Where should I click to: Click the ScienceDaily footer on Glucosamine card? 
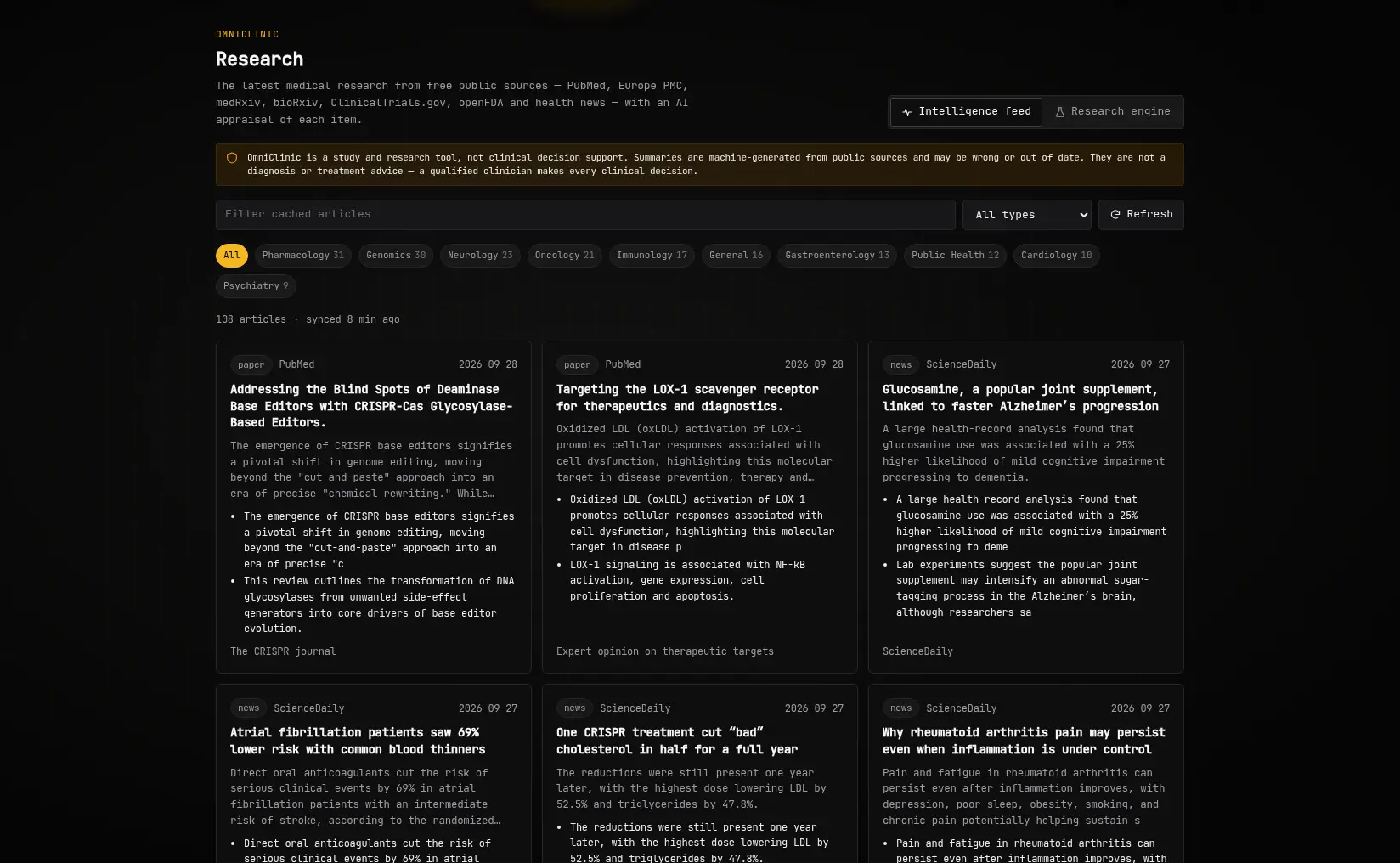coord(917,652)
